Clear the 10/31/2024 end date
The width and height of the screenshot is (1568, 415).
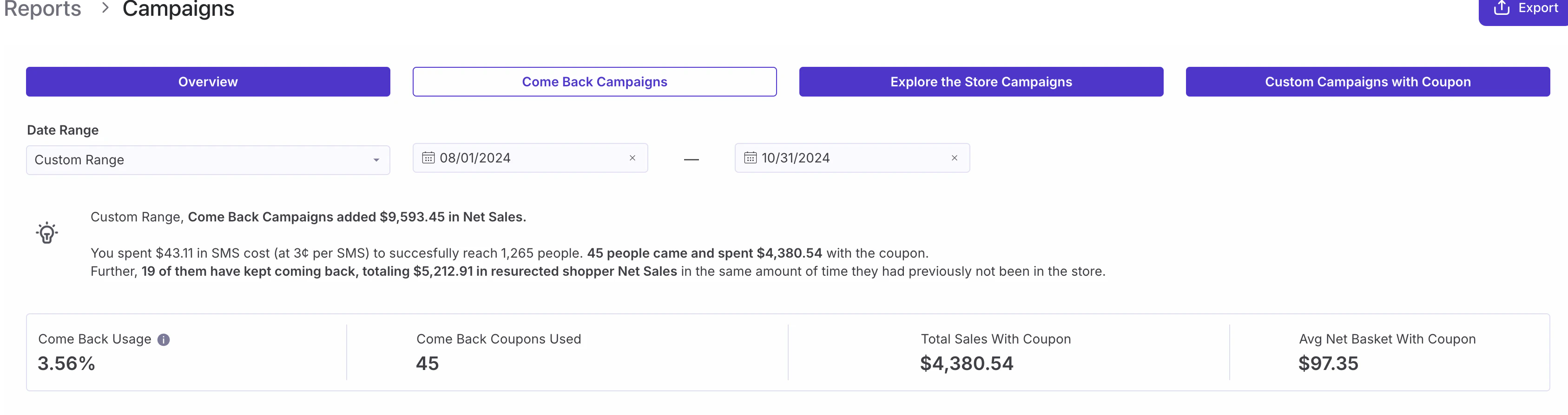[x=954, y=158]
